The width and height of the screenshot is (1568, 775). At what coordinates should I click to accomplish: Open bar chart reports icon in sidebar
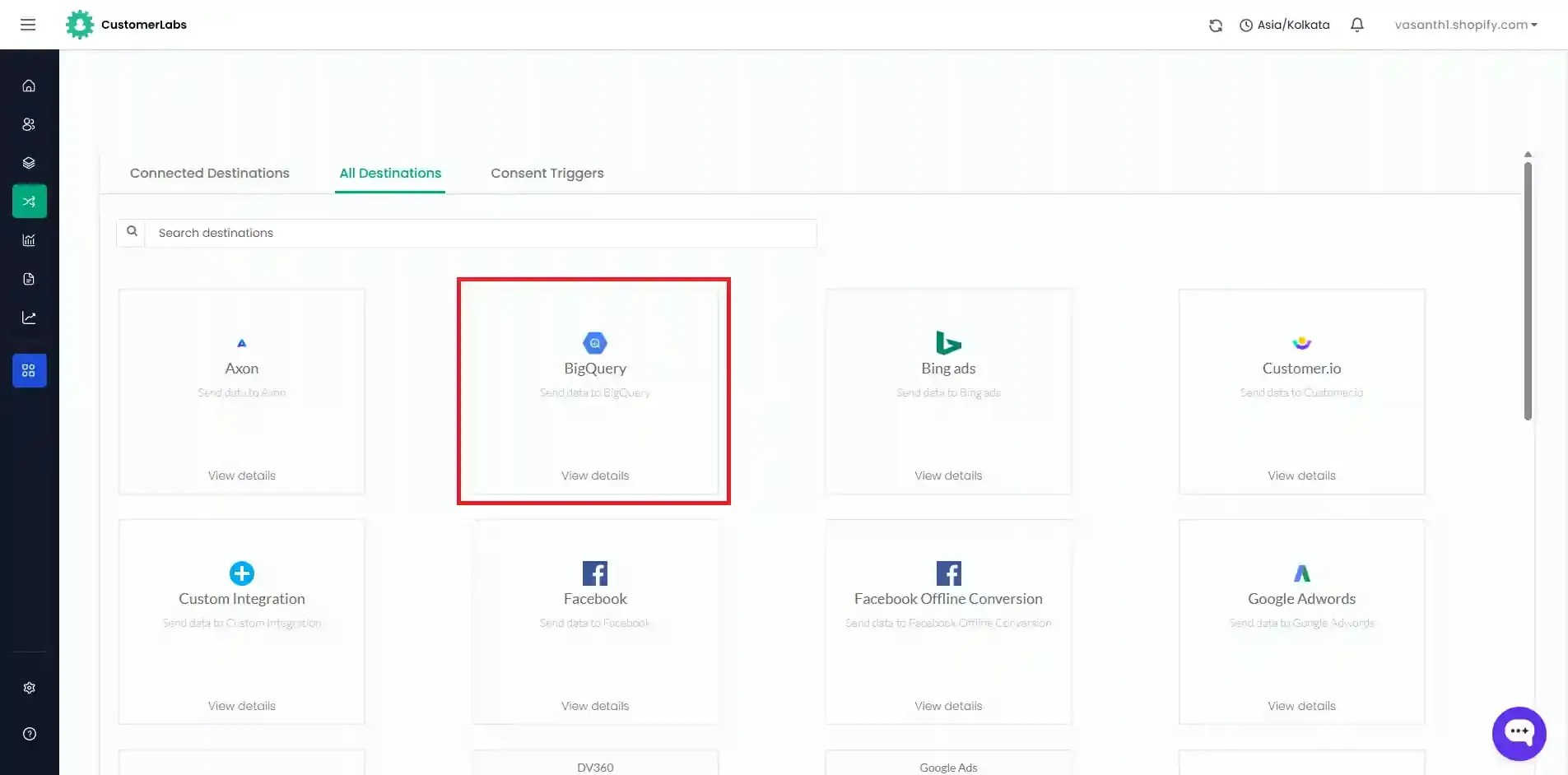coord(29,240)
